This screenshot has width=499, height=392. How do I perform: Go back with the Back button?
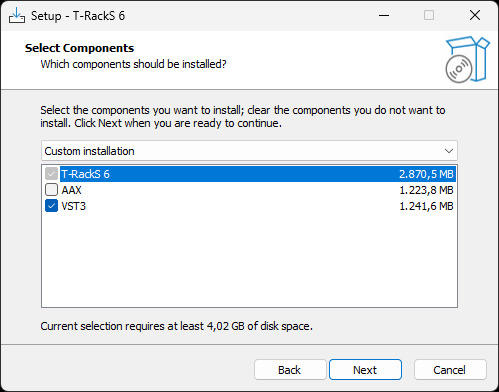(290, 370)
